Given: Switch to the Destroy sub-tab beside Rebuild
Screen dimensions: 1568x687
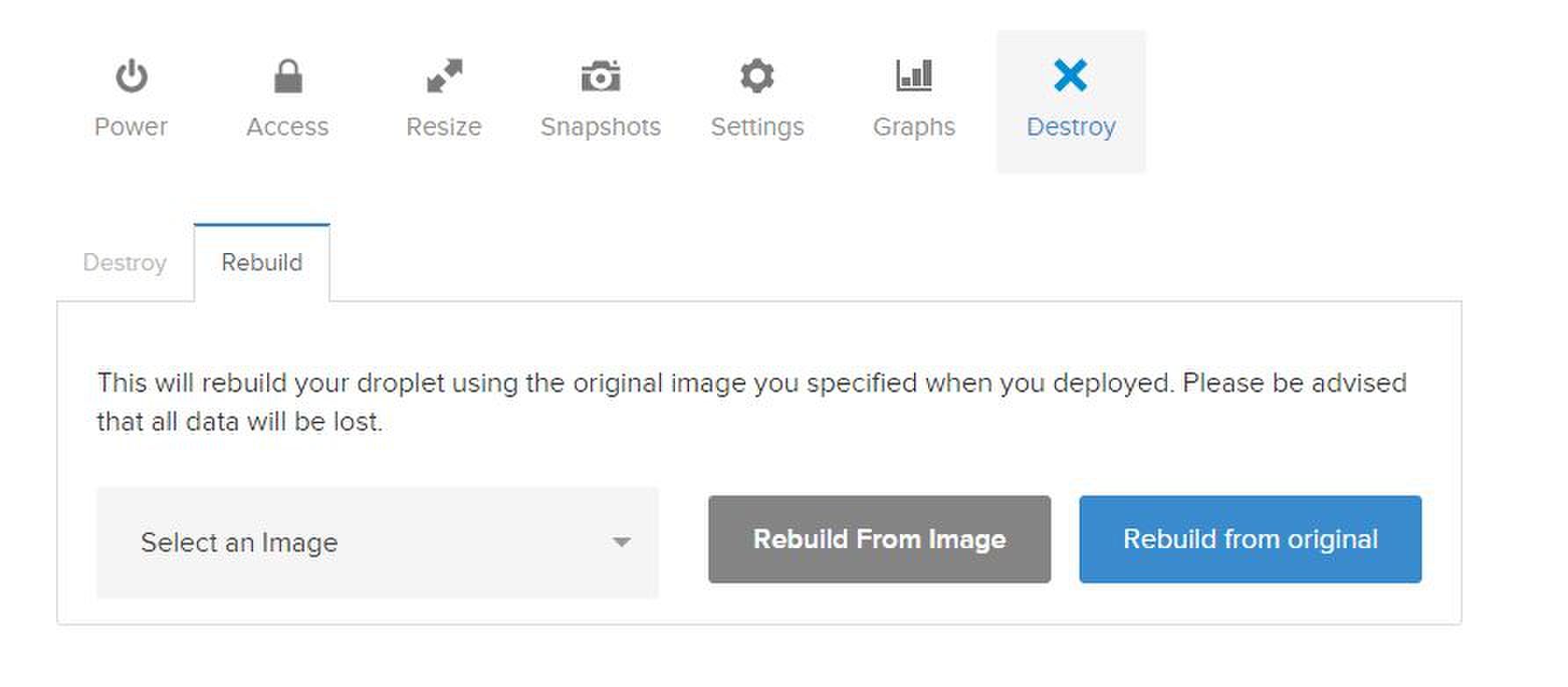Looking at the screenshot, I should click(x=125, y=263).
